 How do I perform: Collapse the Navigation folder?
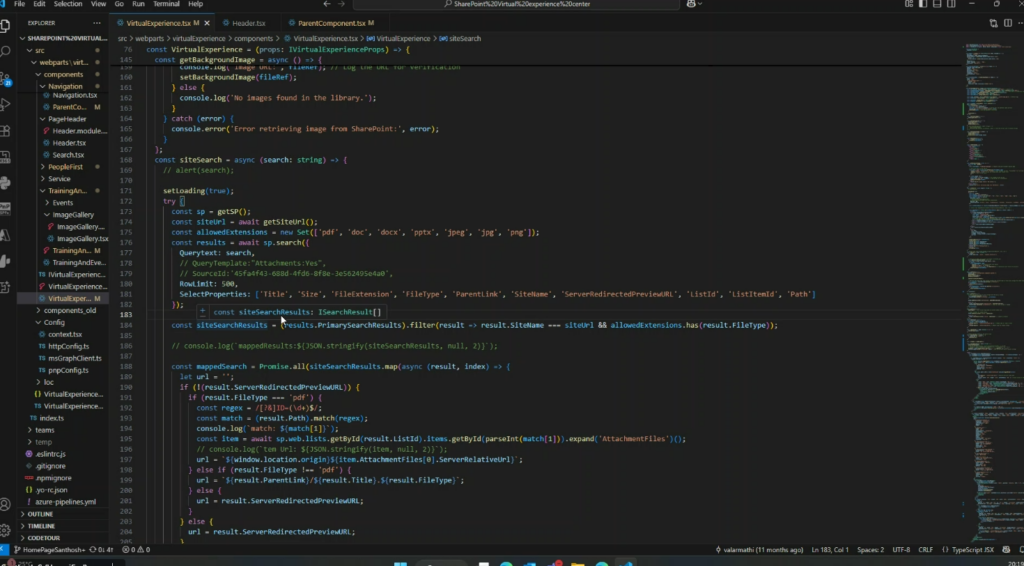point(65,86)
